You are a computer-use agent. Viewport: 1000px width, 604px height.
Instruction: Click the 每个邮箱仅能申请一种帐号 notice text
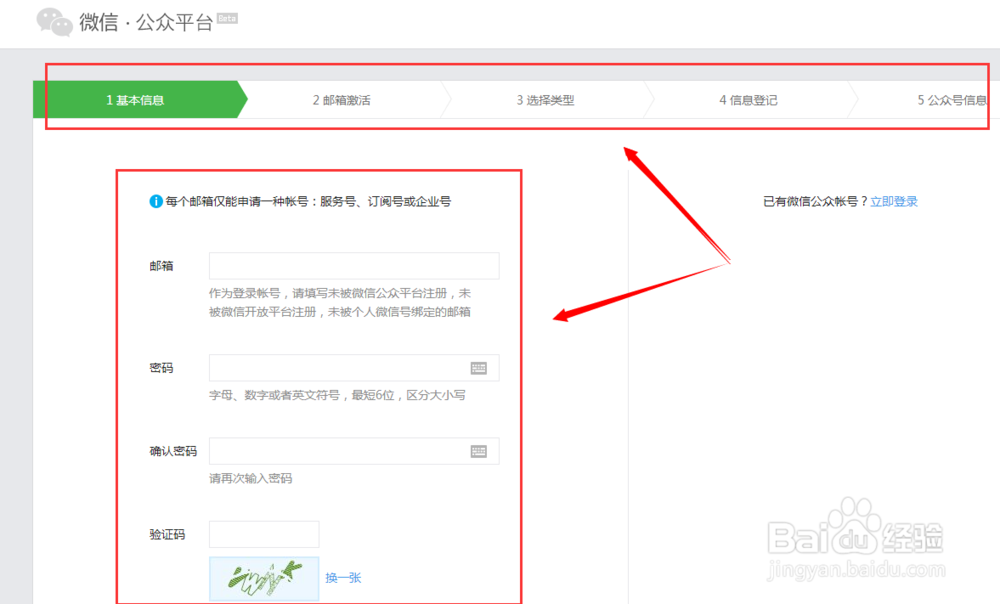tap(308, 202)
